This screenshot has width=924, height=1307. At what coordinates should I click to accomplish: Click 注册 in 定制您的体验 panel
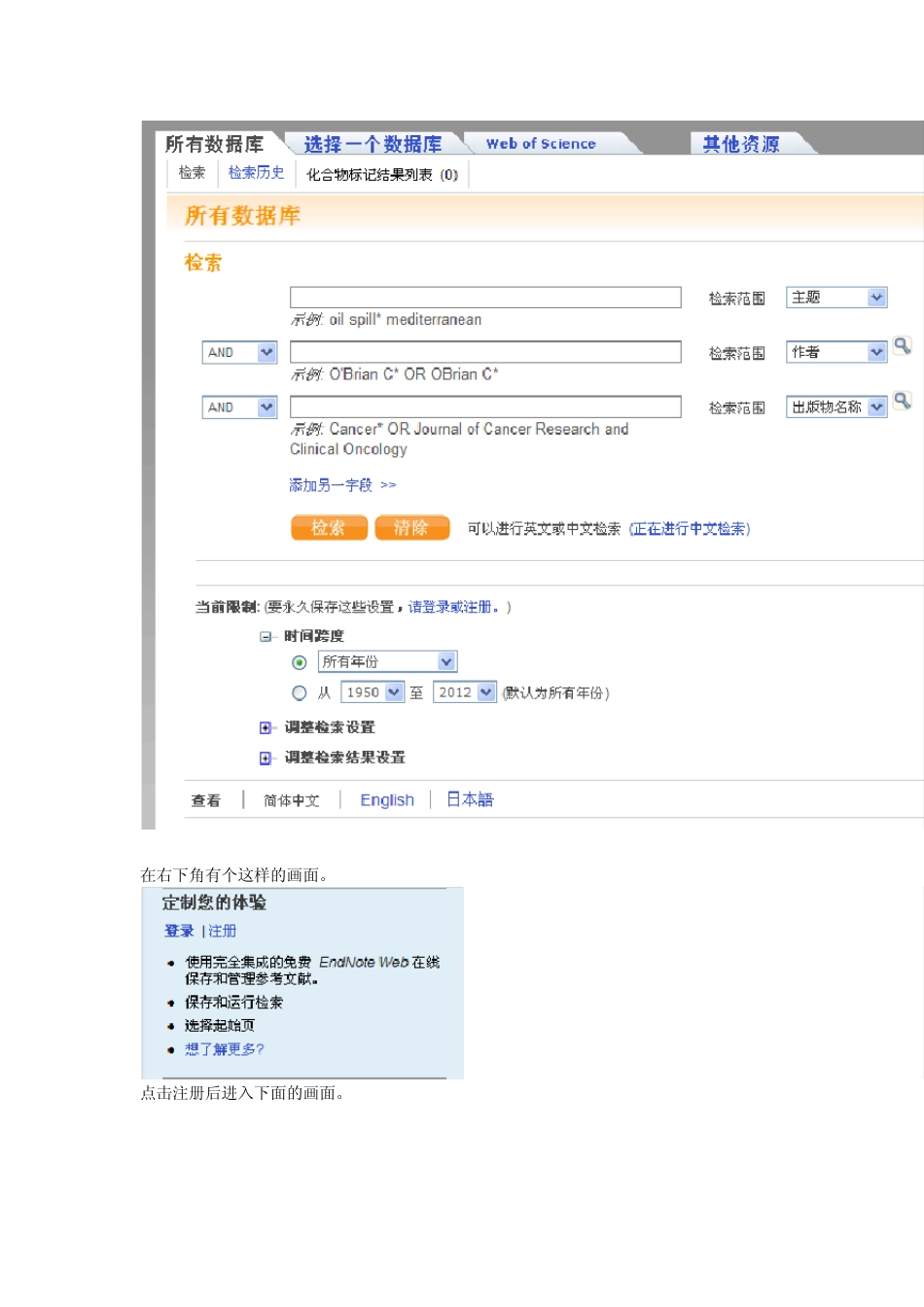pos(223,932)
